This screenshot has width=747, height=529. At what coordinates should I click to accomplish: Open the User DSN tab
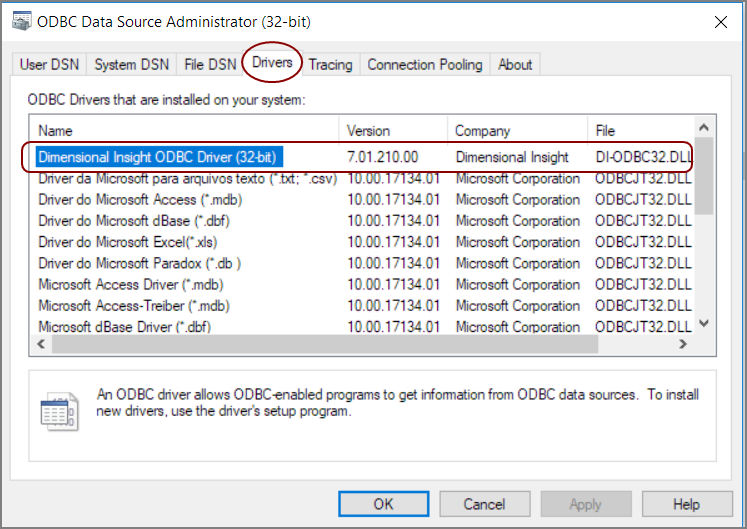coord(49,64)
